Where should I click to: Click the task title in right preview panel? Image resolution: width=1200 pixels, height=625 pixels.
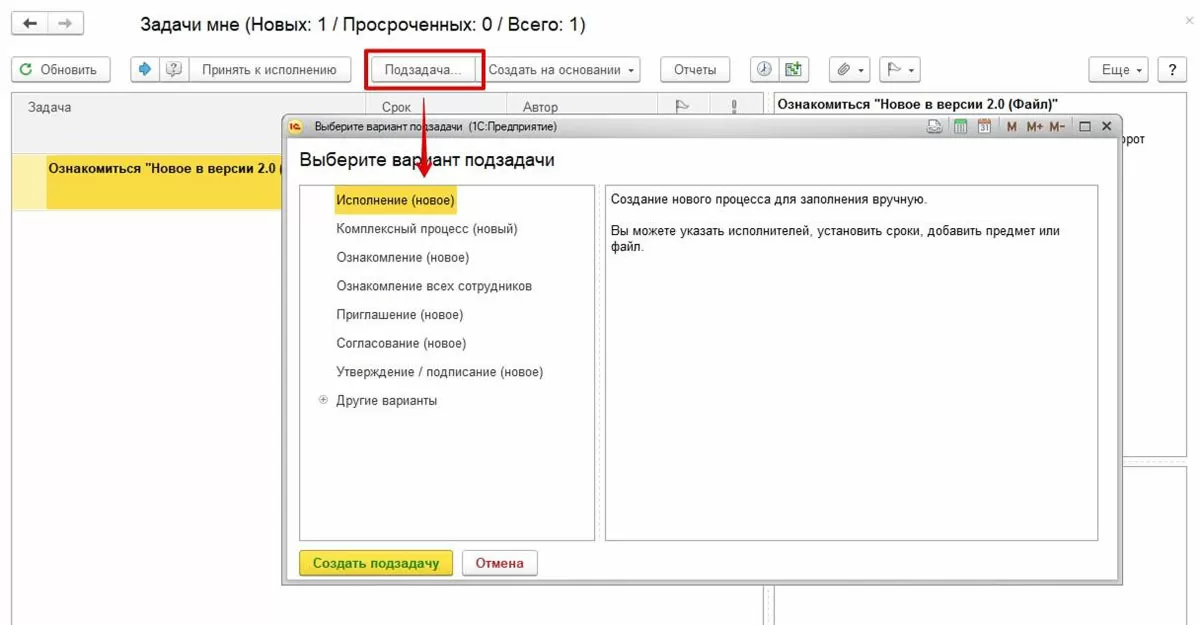point(918,103)
